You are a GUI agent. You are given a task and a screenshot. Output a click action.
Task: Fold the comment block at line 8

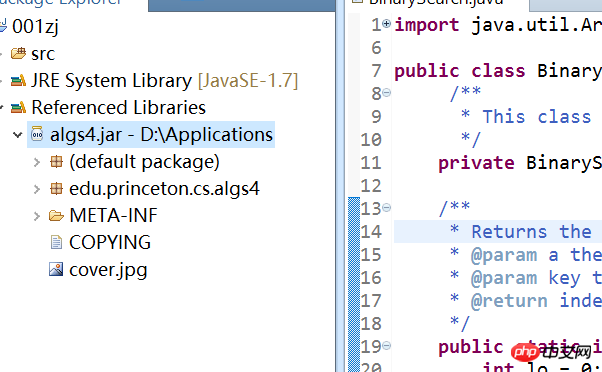387,93
